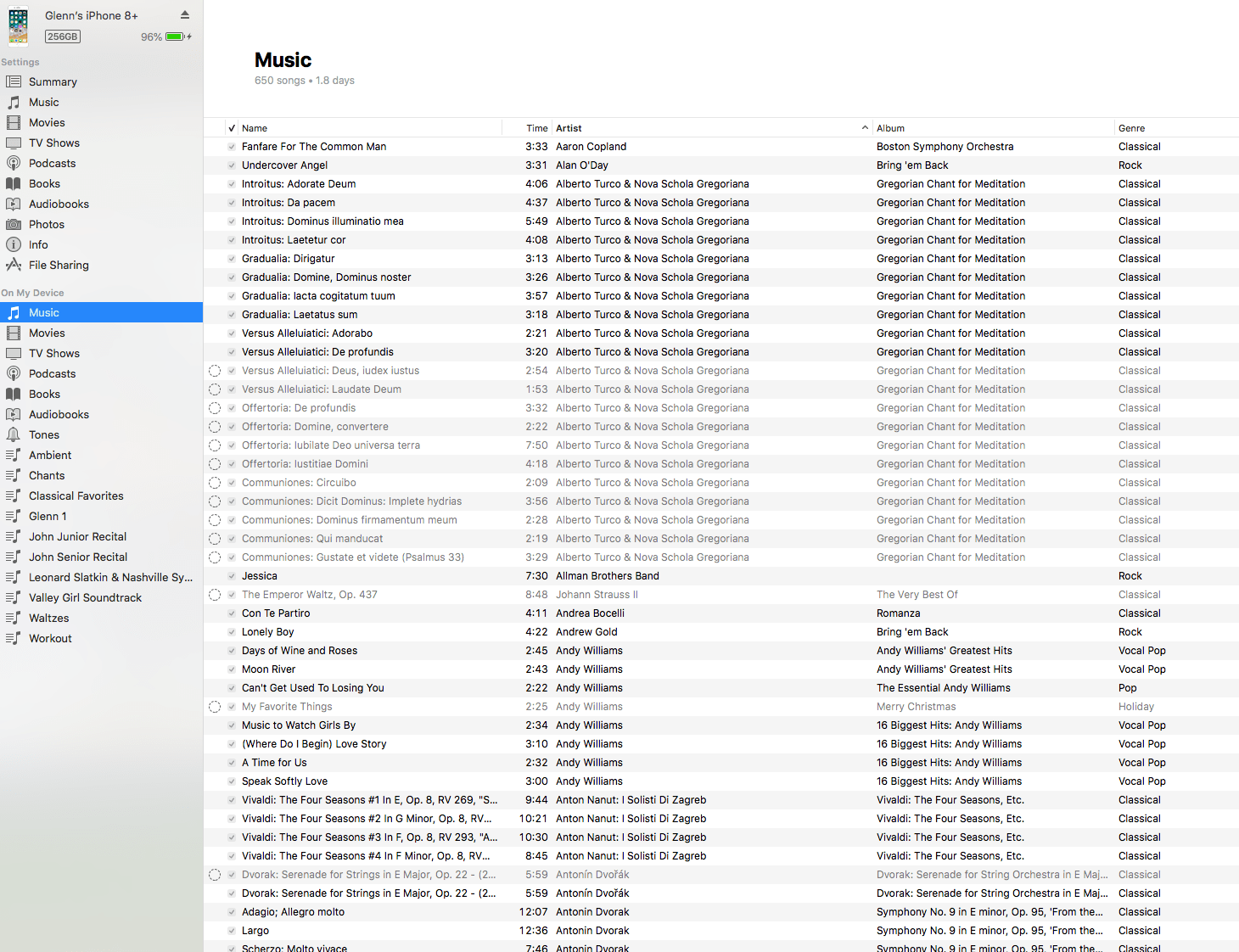Click the Info icon in the sidebar
This screenshot has height=952, width=1239.
[14, 244]
